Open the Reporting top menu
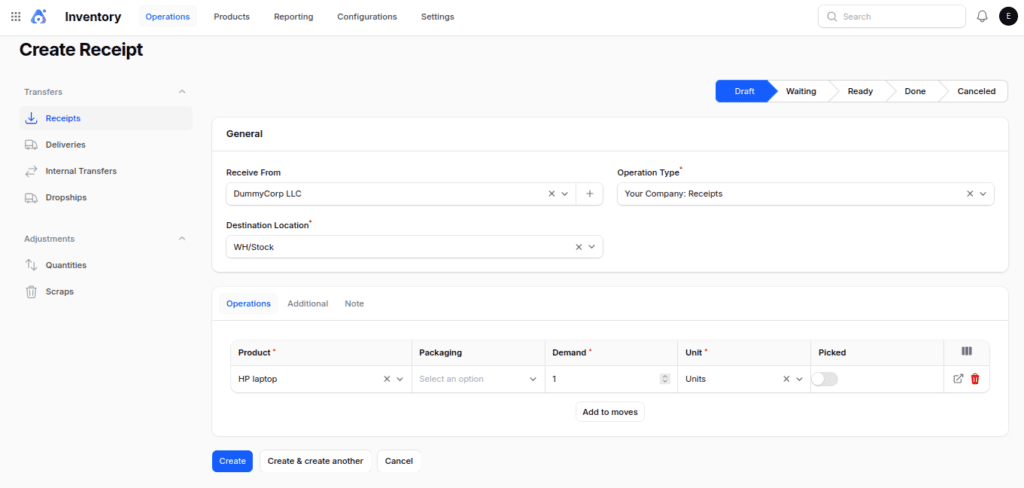 (x=293, y=16)
